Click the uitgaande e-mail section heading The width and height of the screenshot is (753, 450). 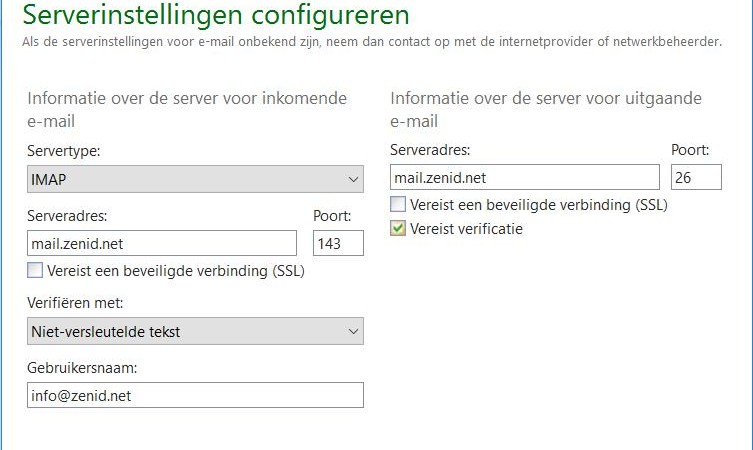point(546,109)
